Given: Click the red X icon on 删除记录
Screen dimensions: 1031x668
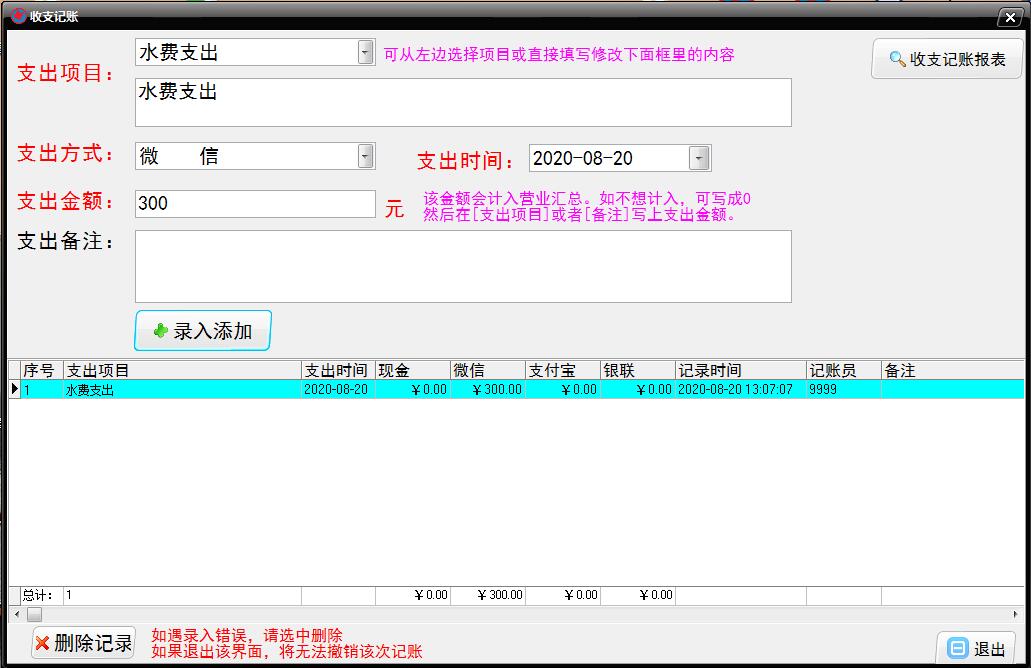Looking at the screenshot, I should coord(42,643).
